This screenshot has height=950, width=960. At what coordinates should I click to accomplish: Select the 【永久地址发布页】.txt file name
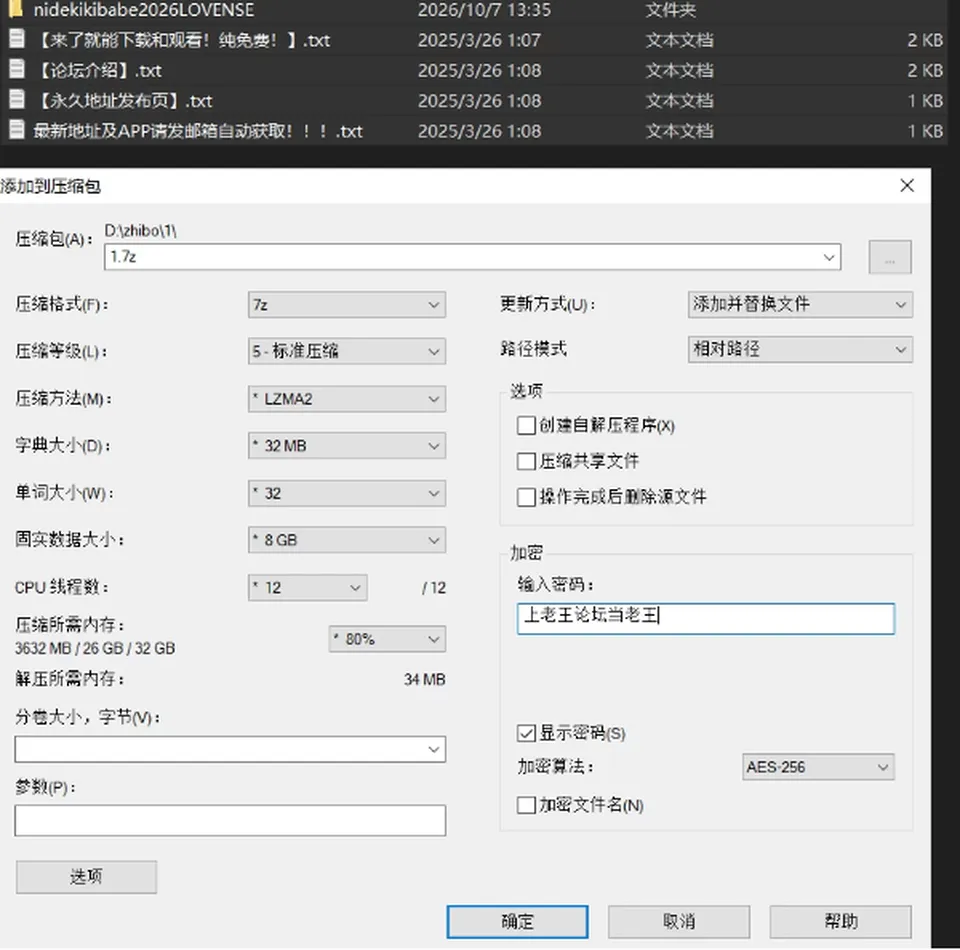coord(124,100)
